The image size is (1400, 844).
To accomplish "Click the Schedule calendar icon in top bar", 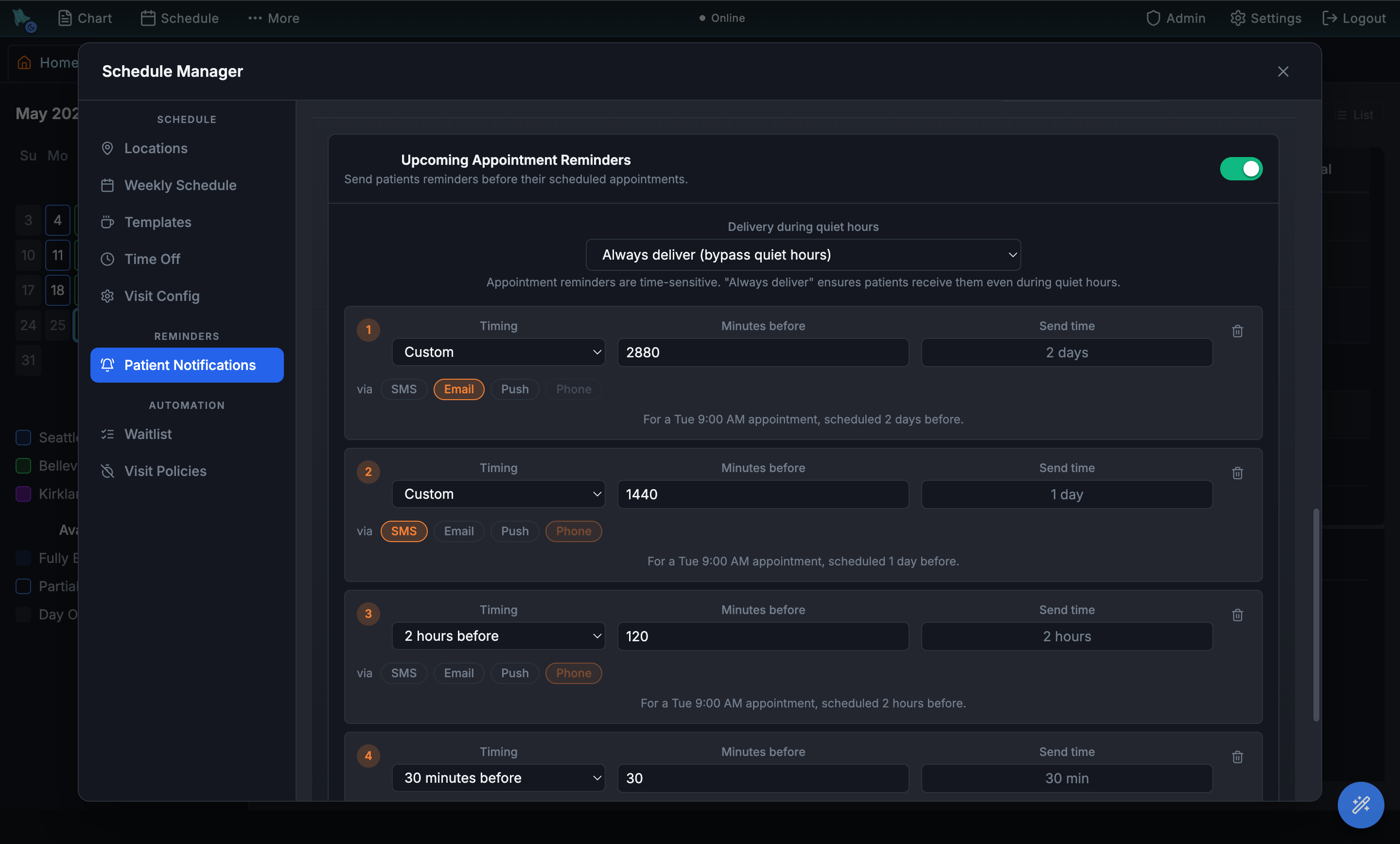I will [148, 18].
